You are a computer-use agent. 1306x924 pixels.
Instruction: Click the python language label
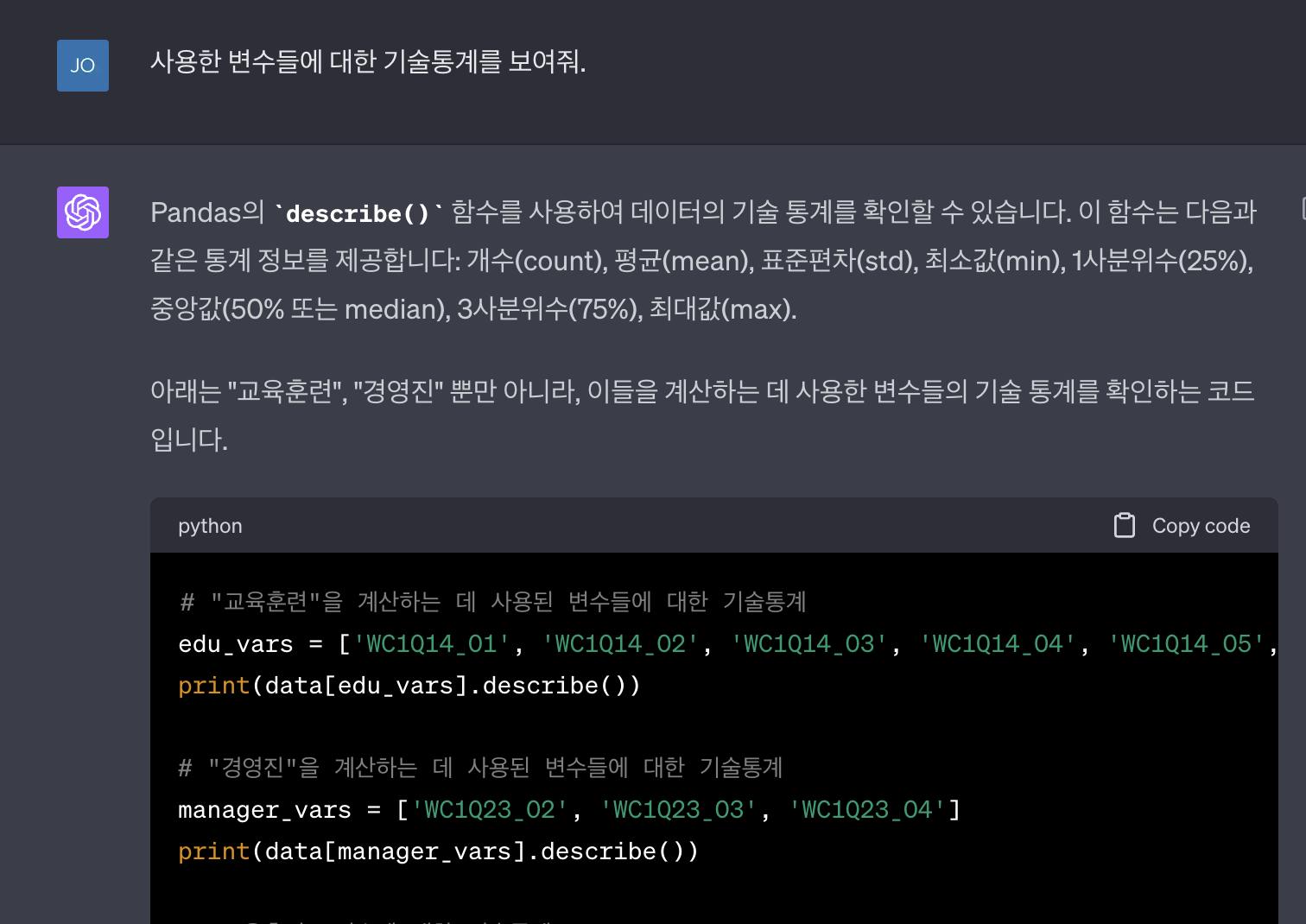(x=210, y=526)
